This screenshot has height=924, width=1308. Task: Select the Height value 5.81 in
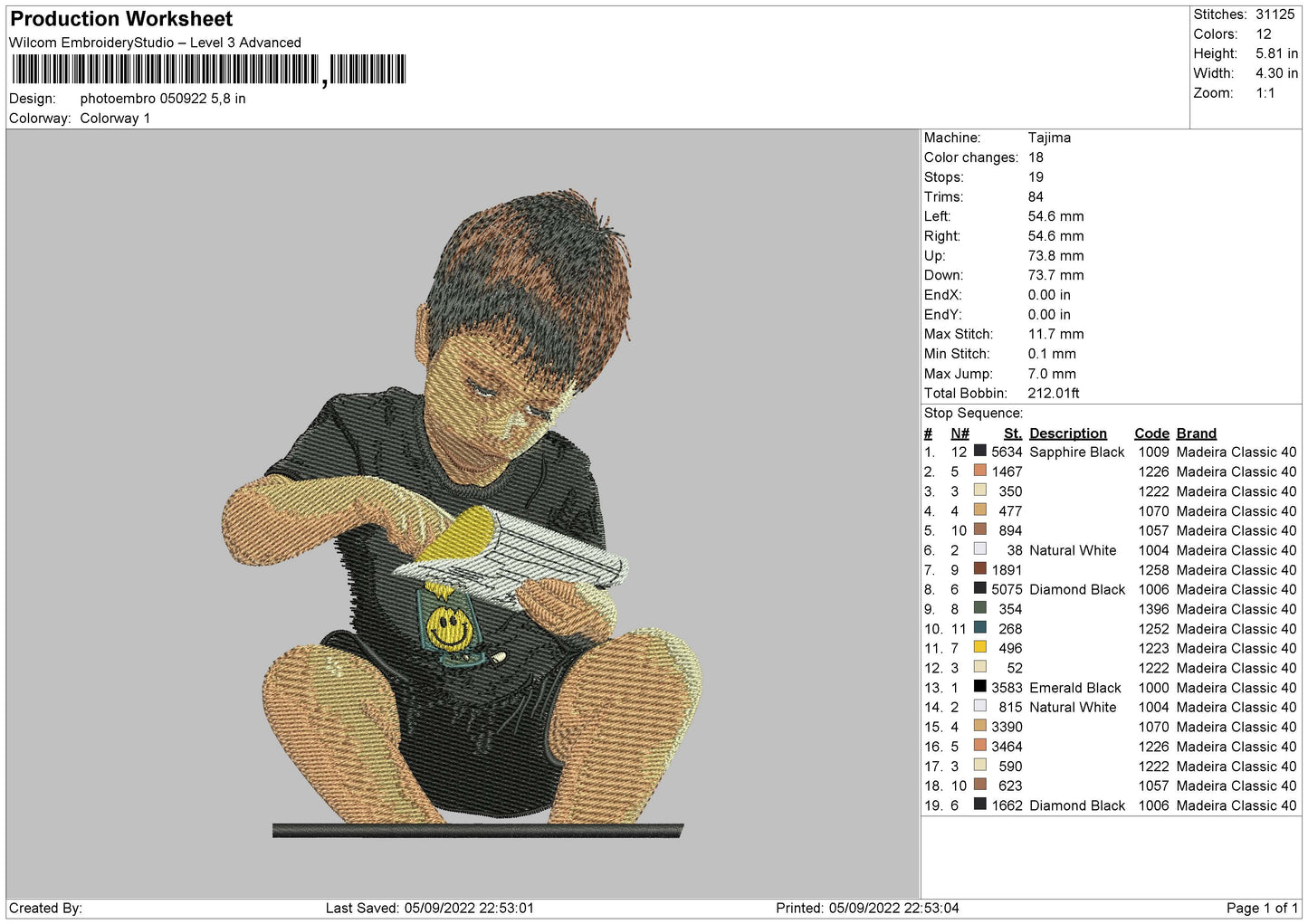[x=1276, y=54]
